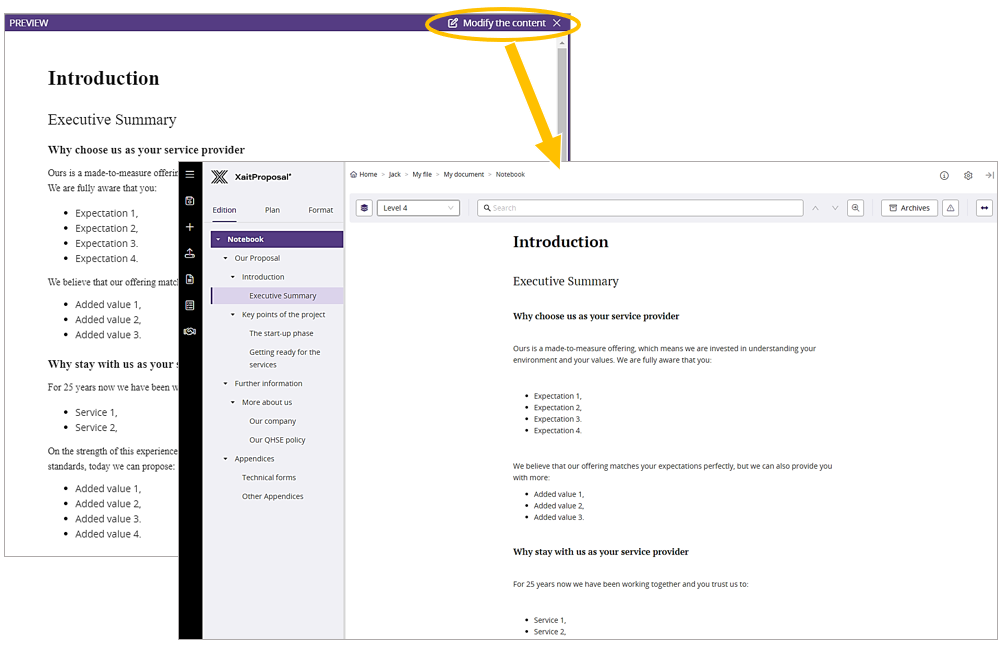The height and width of the screenshot is (646, 1003).
Task: Open settings via the gear icon
Action: click(x=968, y=175)
